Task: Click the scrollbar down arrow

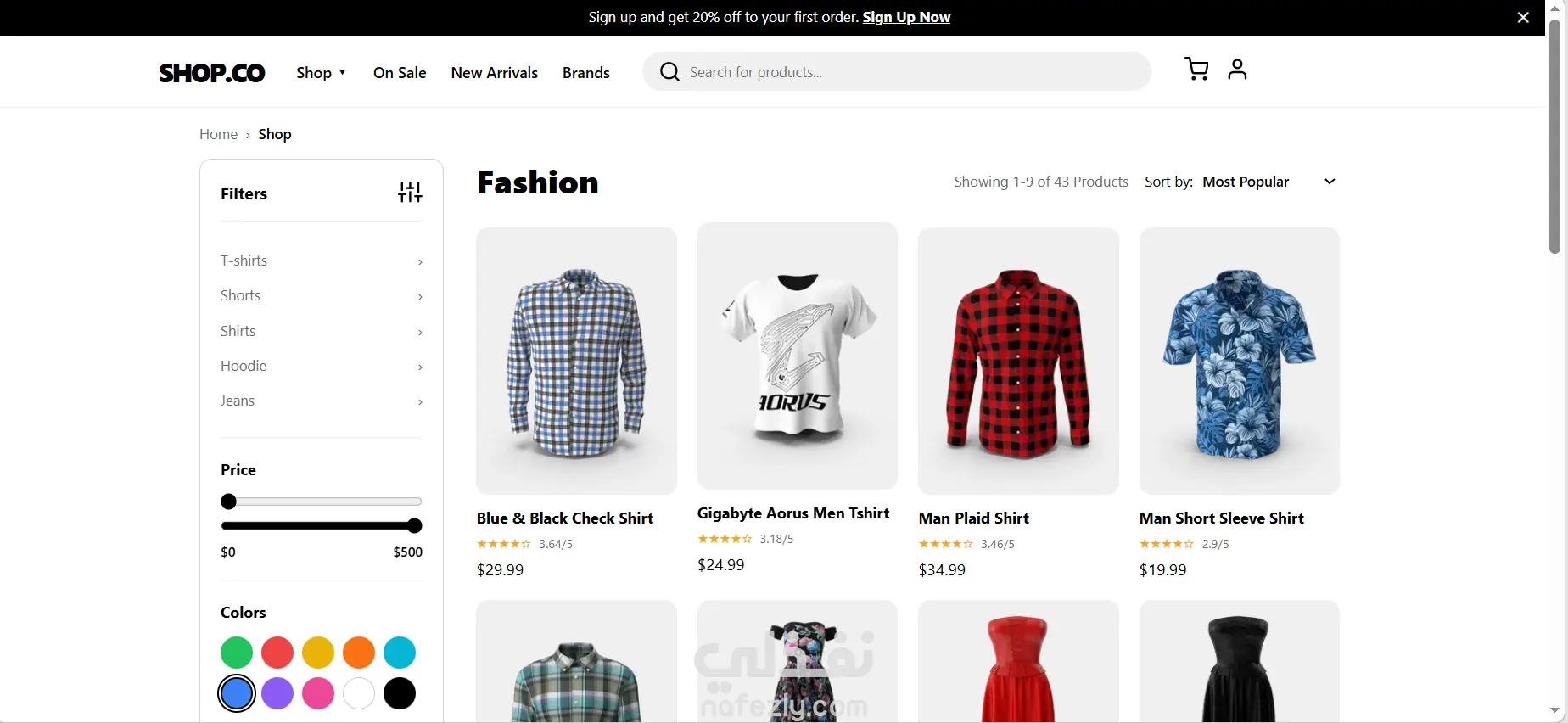Action: tap(1554, 711)
